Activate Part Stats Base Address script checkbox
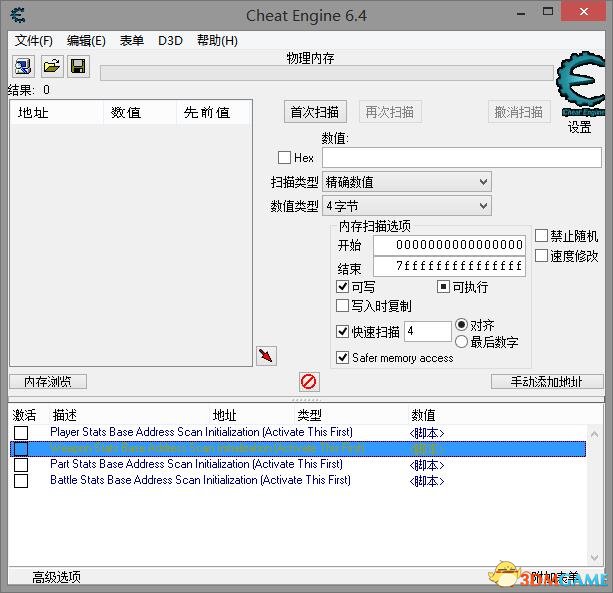 pos(21,465)
